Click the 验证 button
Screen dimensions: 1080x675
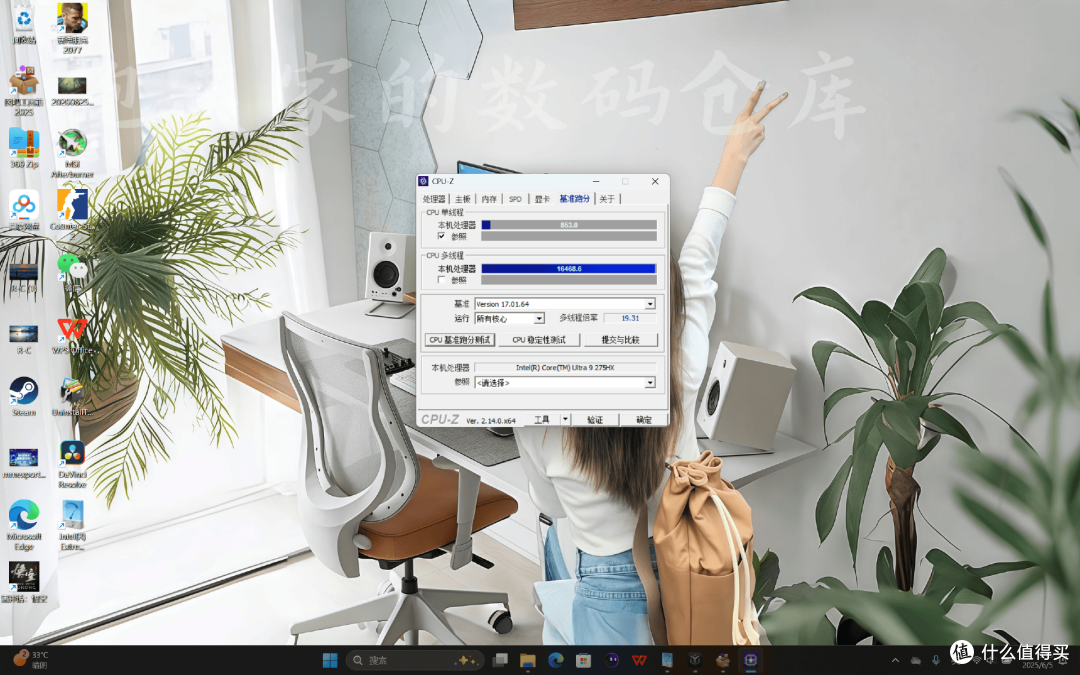click(x=594, y=419)
